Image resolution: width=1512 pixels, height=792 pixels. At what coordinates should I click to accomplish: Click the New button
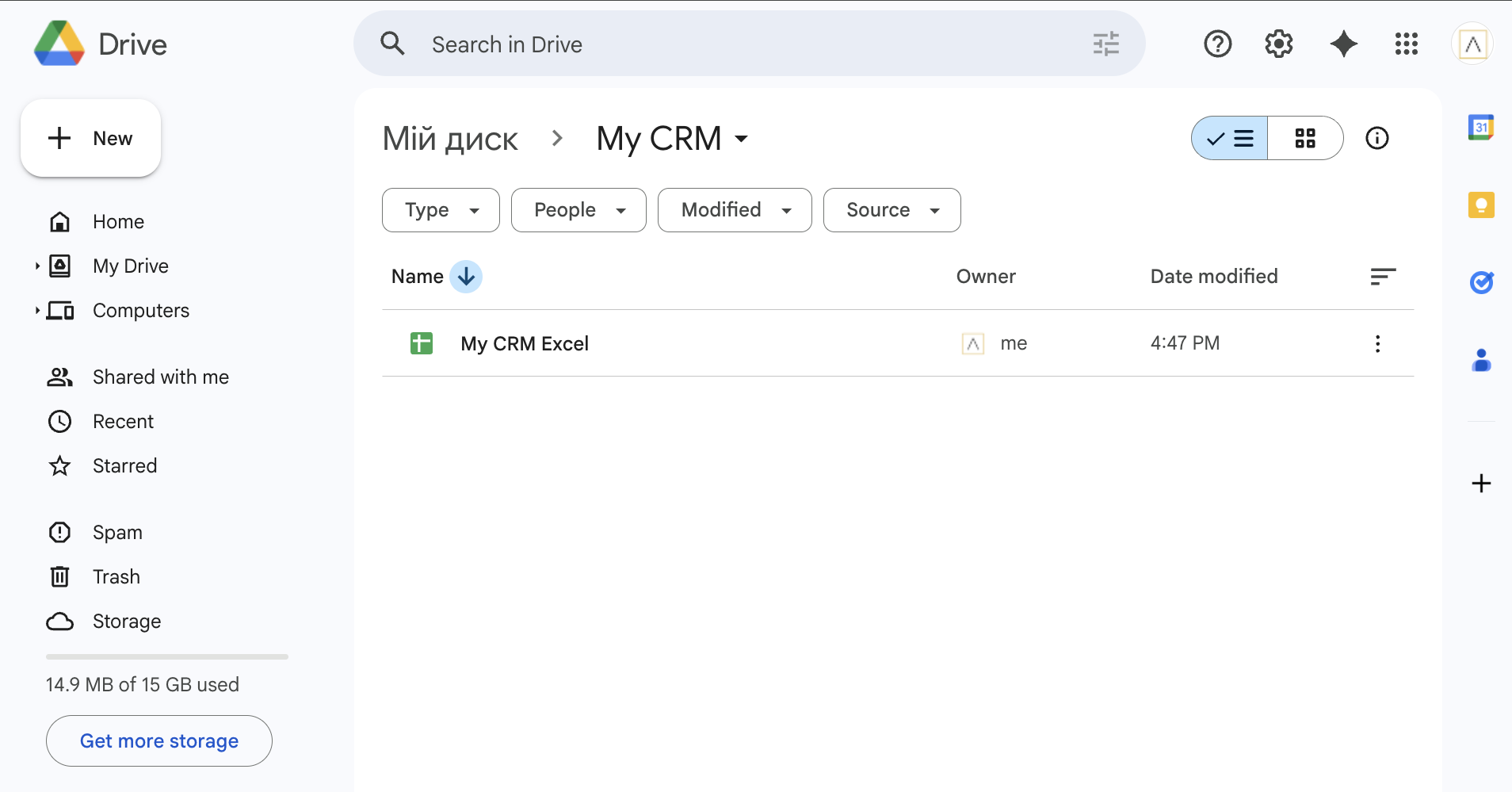pos(90,138)
